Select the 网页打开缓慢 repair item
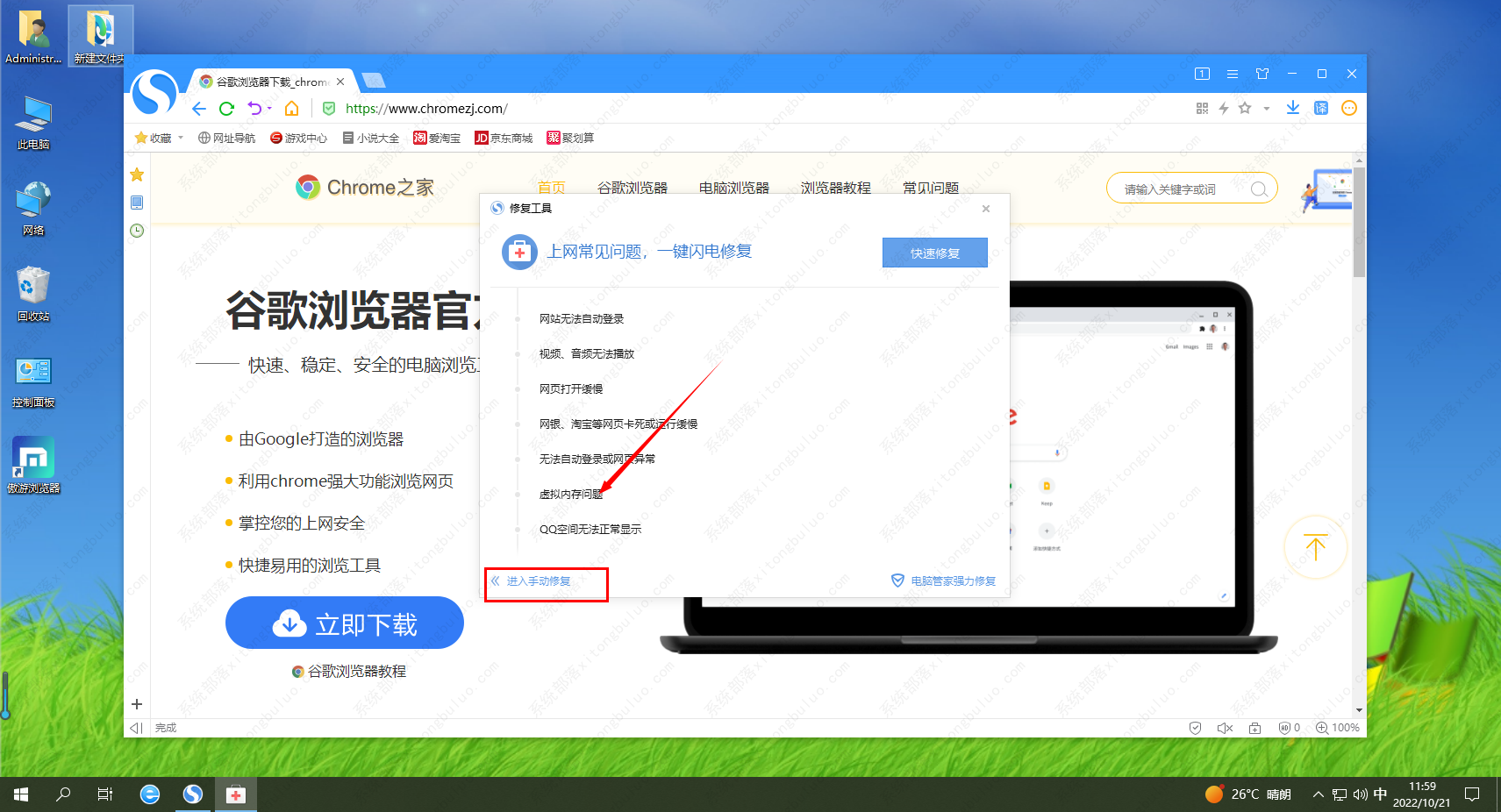 point(571,388)
